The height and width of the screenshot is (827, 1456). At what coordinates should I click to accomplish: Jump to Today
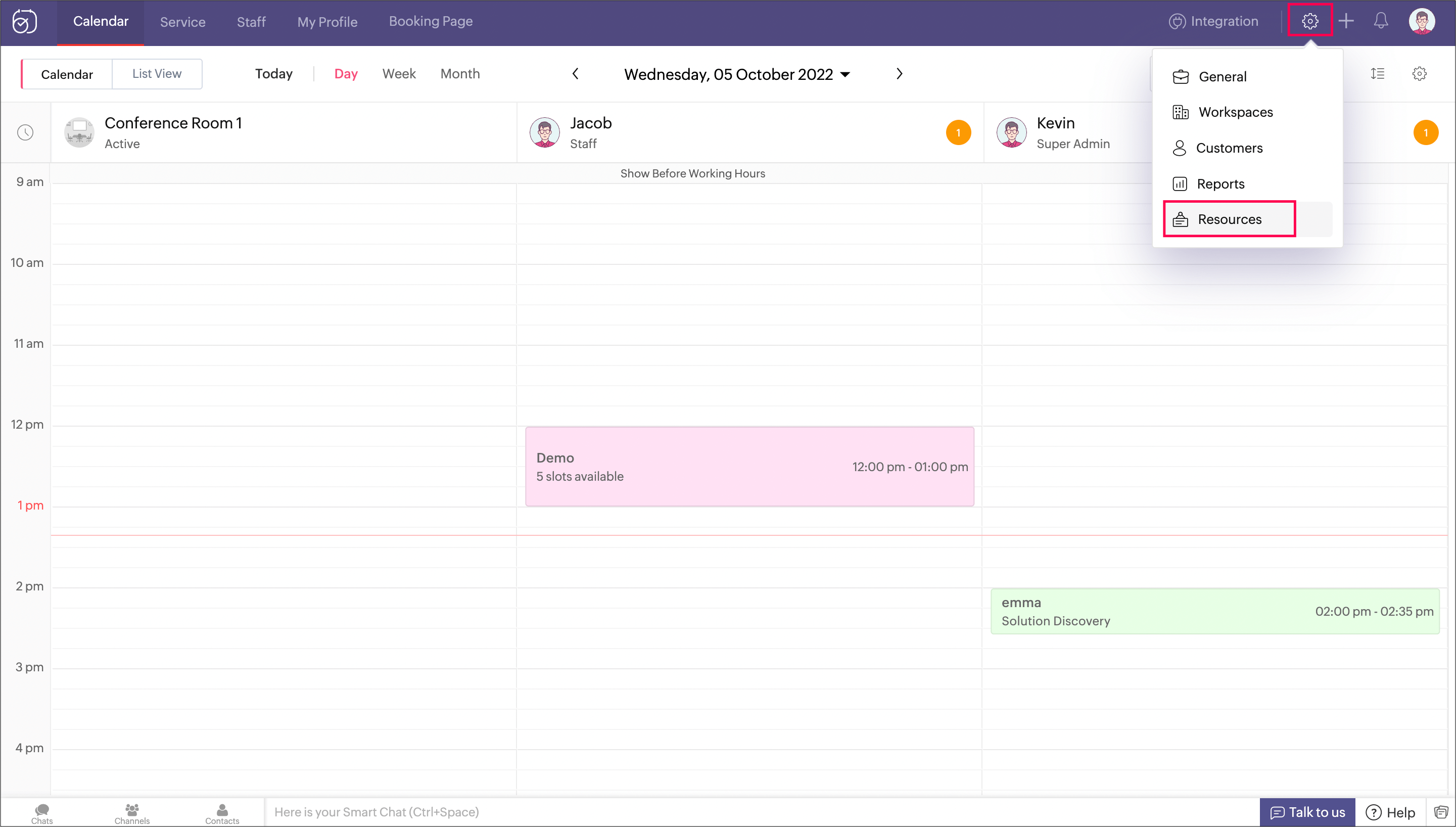273,74
